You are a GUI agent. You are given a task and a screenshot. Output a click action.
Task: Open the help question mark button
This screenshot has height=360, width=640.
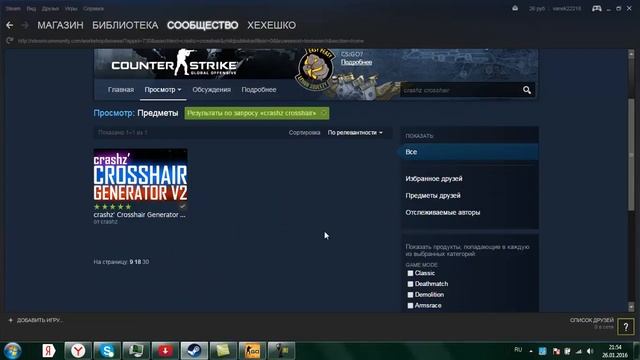626,326
